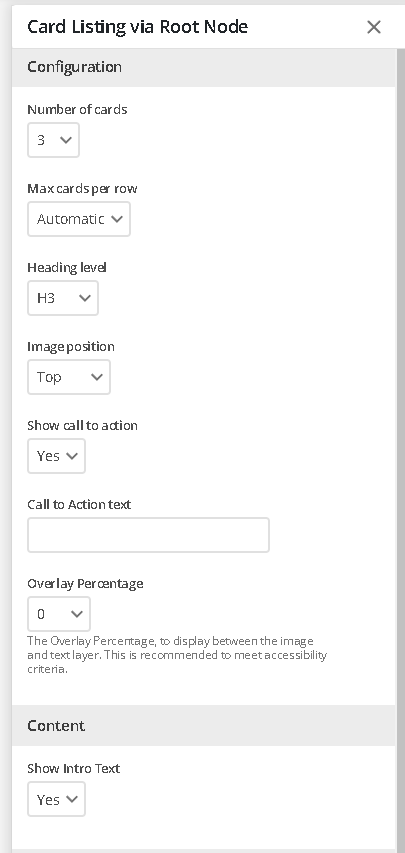Image resolution: width=405 pixels, height=853 pixels.
Task: Click the Number of cards label
Action: [x=77, y=109]
